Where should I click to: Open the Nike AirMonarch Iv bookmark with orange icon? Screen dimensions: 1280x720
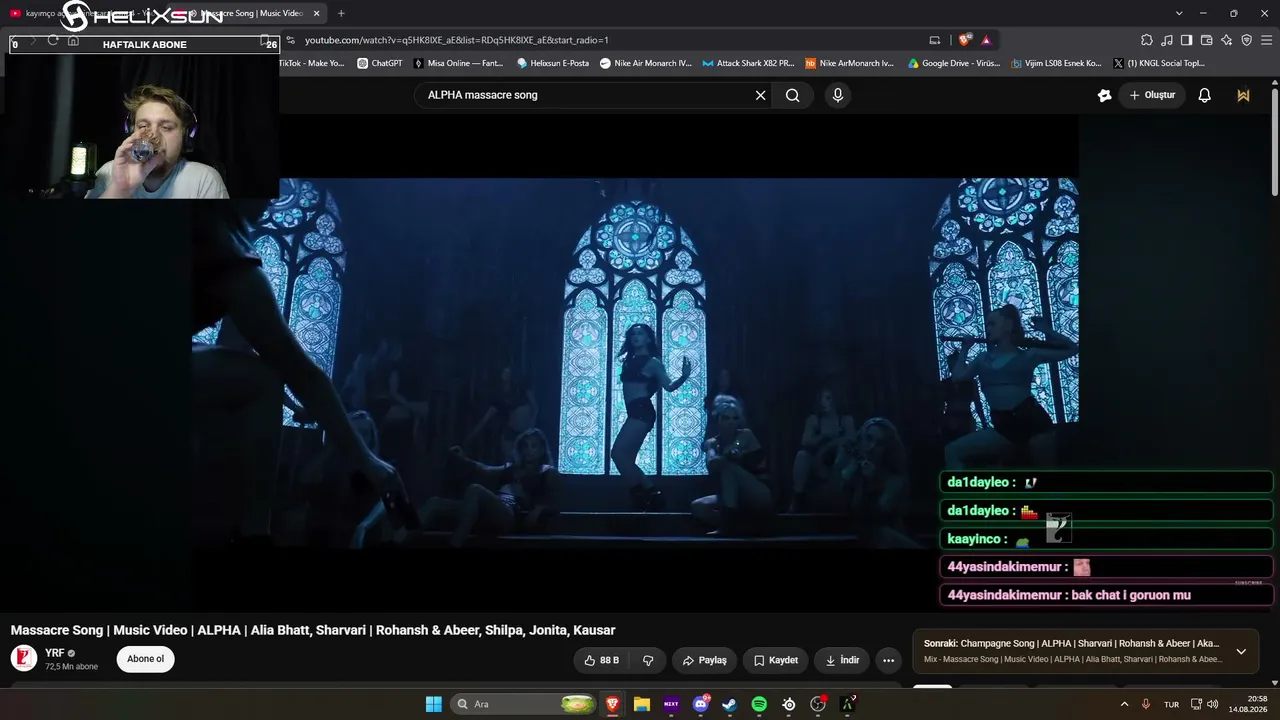tap(850, 63)
